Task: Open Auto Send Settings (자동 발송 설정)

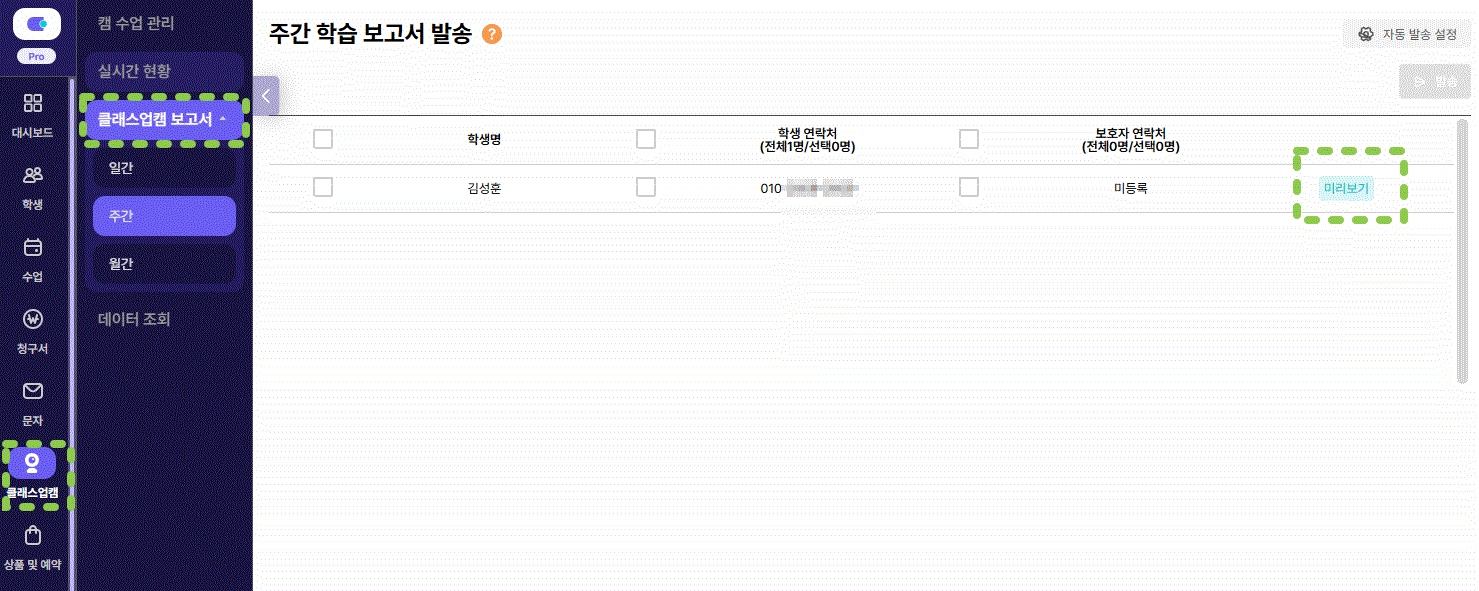Action: click(x=1407, y=34)
